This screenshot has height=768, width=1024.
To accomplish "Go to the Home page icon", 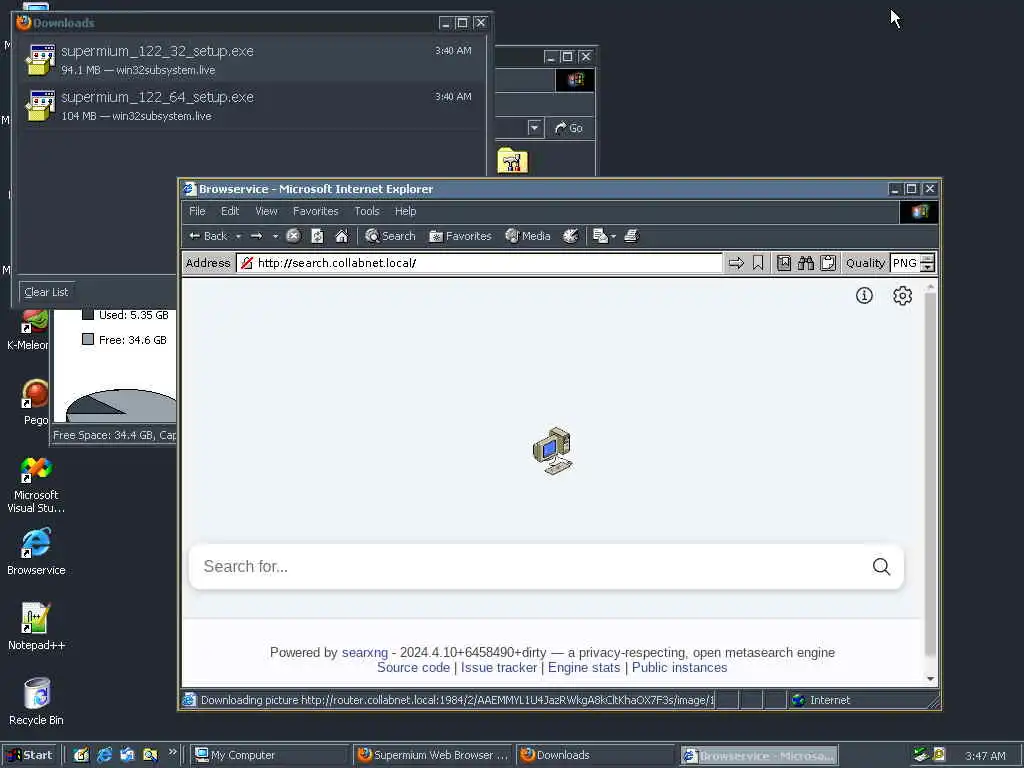I will click(x=342, y=236).
